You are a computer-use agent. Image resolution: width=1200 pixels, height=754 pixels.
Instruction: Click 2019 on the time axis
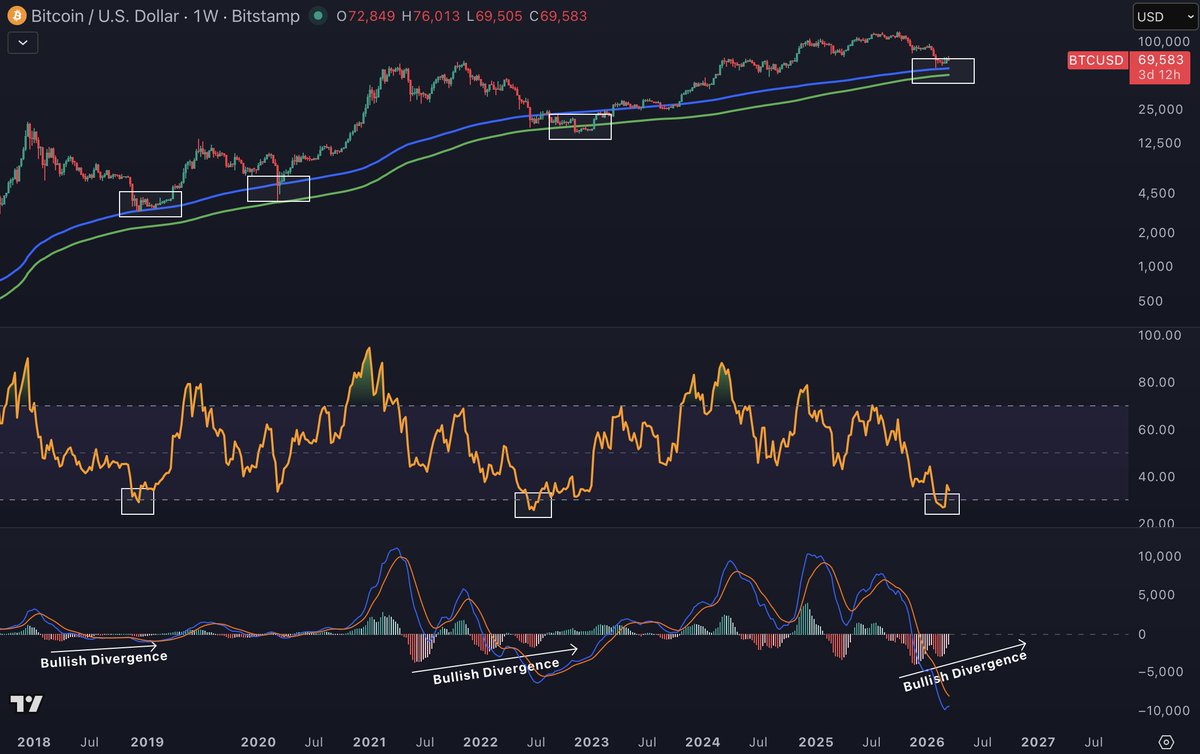click(x=147, y=742)
